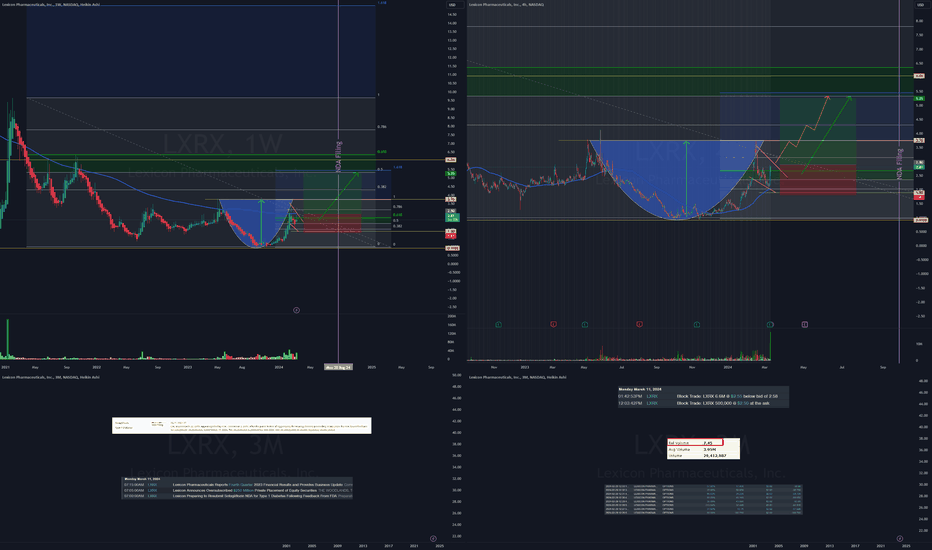Click the 6.05 price label on 4h axis
This screenshot has height=550, width=932.
click(x=919, y=76)
